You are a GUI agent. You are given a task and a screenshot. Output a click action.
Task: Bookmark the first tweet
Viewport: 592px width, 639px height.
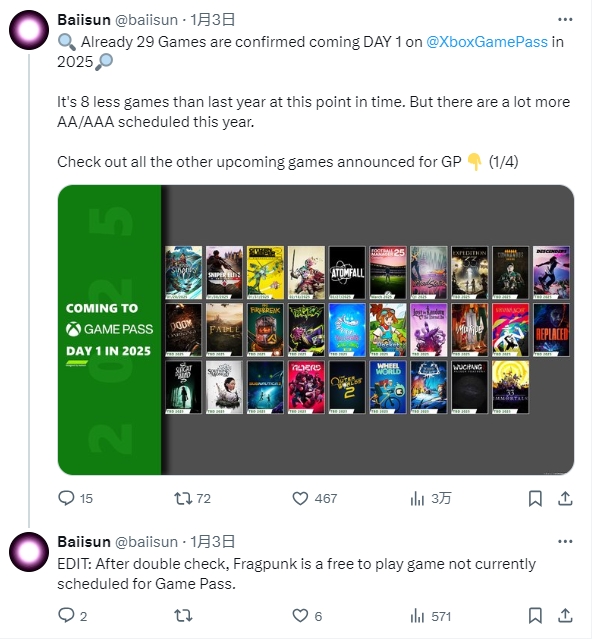pyautogui.click(x=535, y=498)
